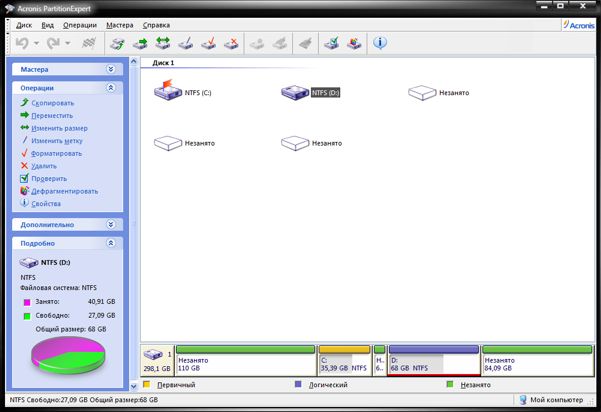This screenshot has height=412, width=601.
Task: Click the Дефрагментировать operation link
Action: (x=64, y=191)
